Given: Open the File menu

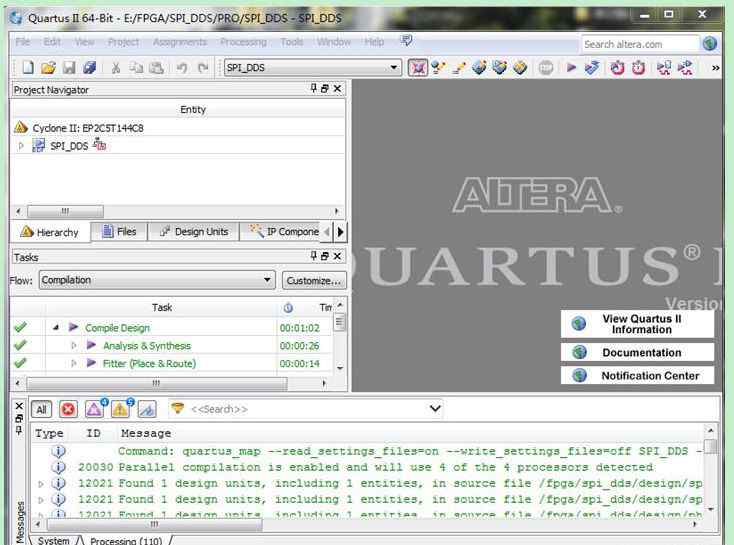Looking at the screenshot, I should [x=22, y=42].
